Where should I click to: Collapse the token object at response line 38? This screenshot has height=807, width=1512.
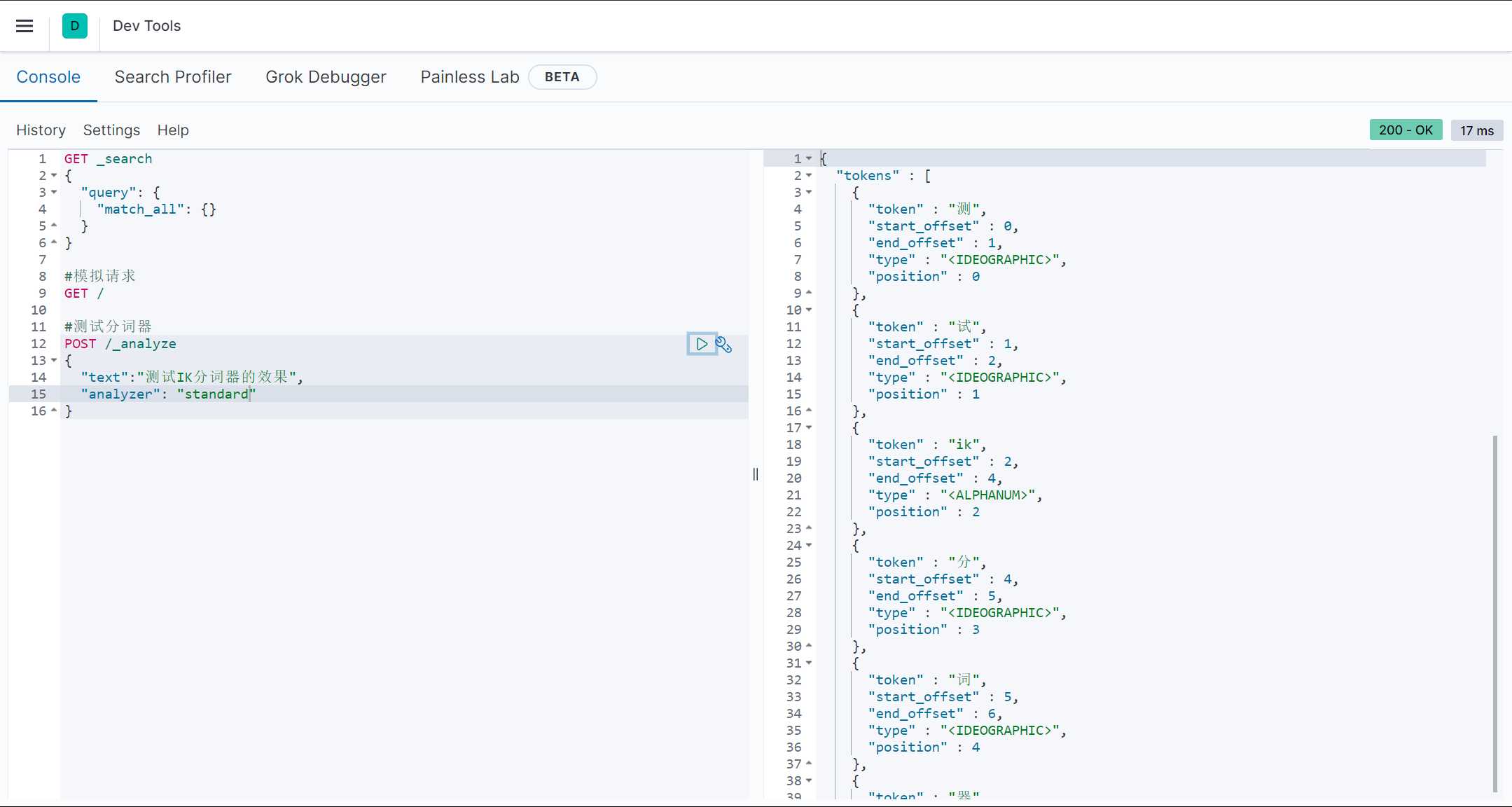point(809,781)
